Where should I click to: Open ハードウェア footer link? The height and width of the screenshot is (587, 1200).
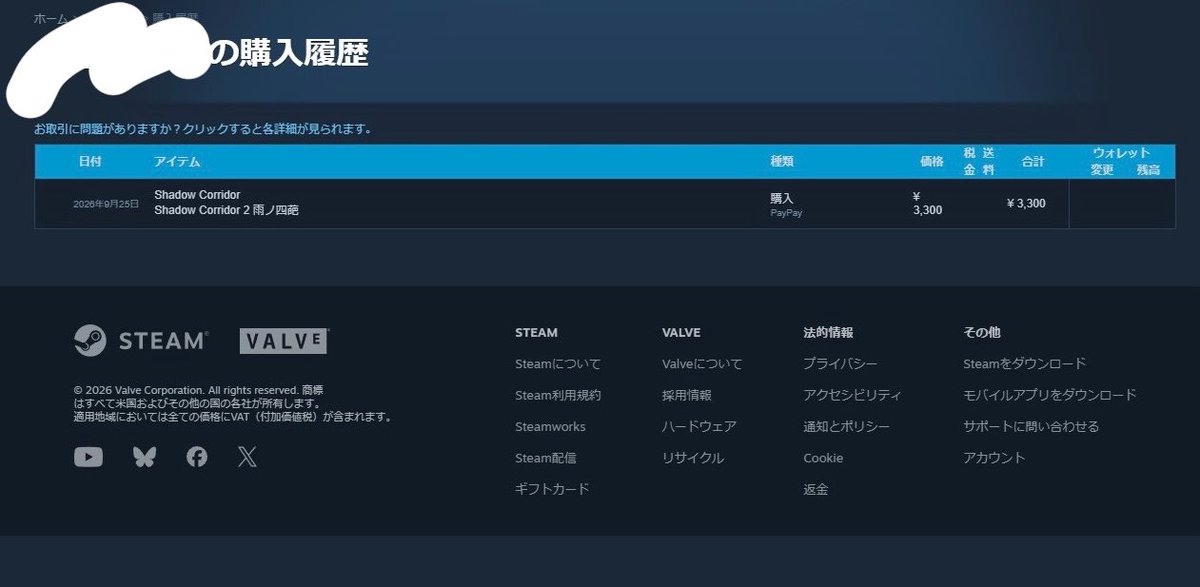coord(699,426)
